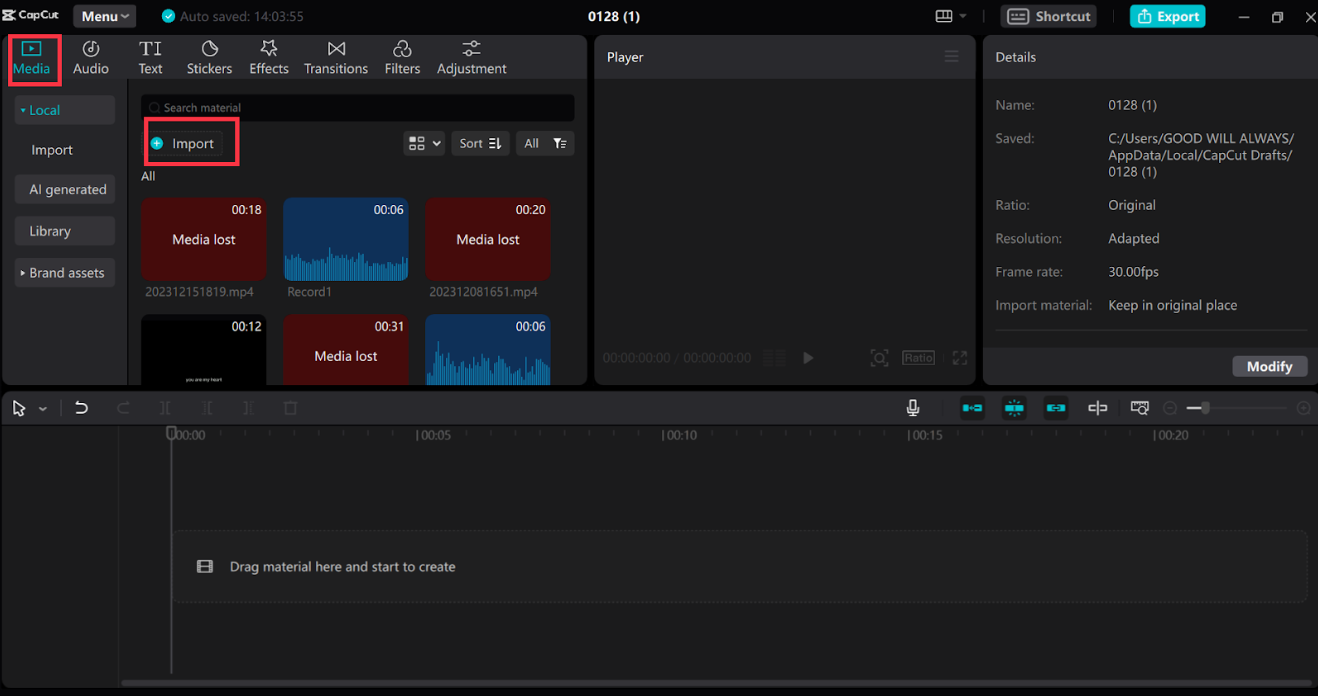Open the grid view mode dropdown
Image resolution: width=1318 pixels, height=696 pixels.
pyautogui.click(x=424, y=143)
